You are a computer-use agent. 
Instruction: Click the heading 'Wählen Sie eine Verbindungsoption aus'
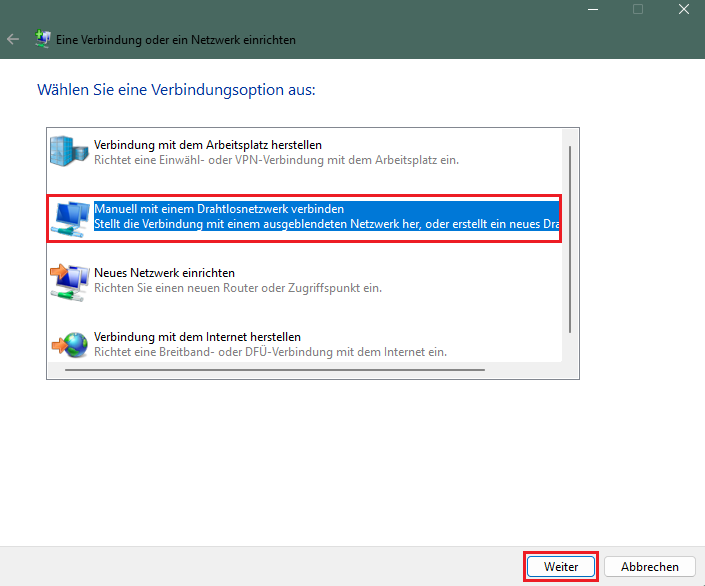176,89
